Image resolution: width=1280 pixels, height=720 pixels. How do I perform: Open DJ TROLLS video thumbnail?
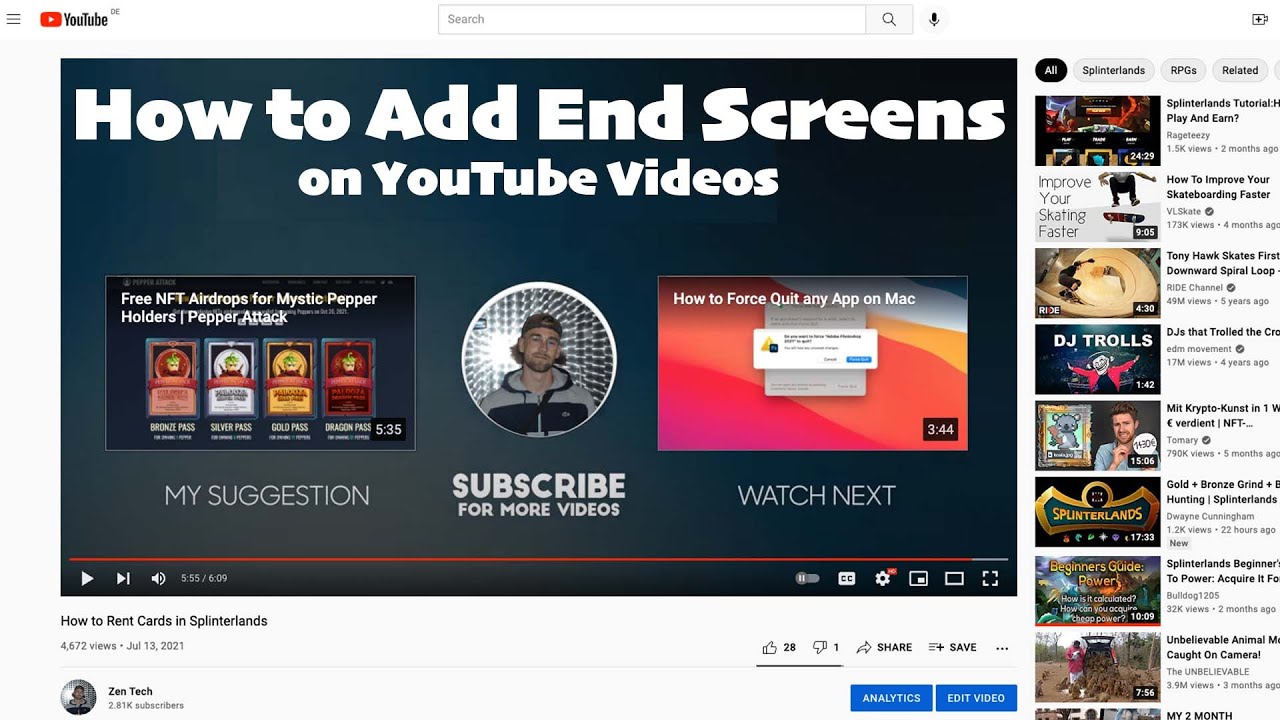coord(1097,359)
